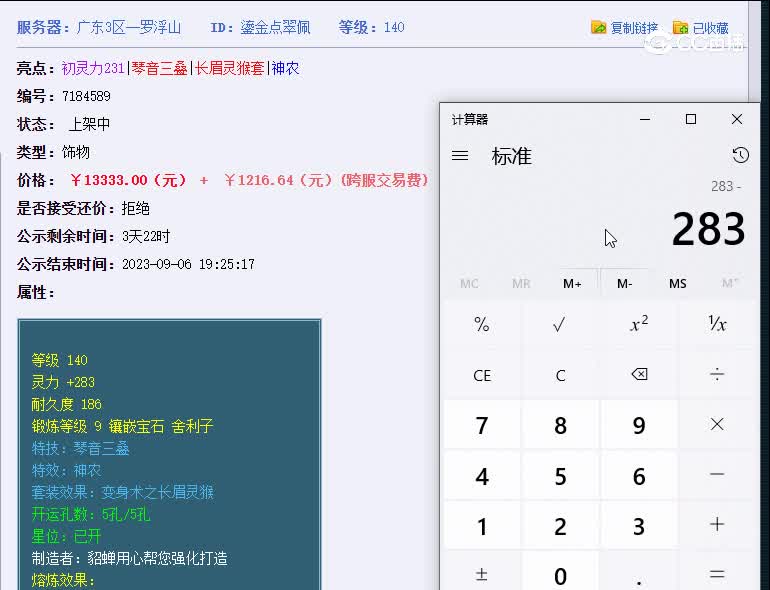Click the webpage vertical scrollbar
Viewport: 770px width, 590px height.
coord(754,52)
